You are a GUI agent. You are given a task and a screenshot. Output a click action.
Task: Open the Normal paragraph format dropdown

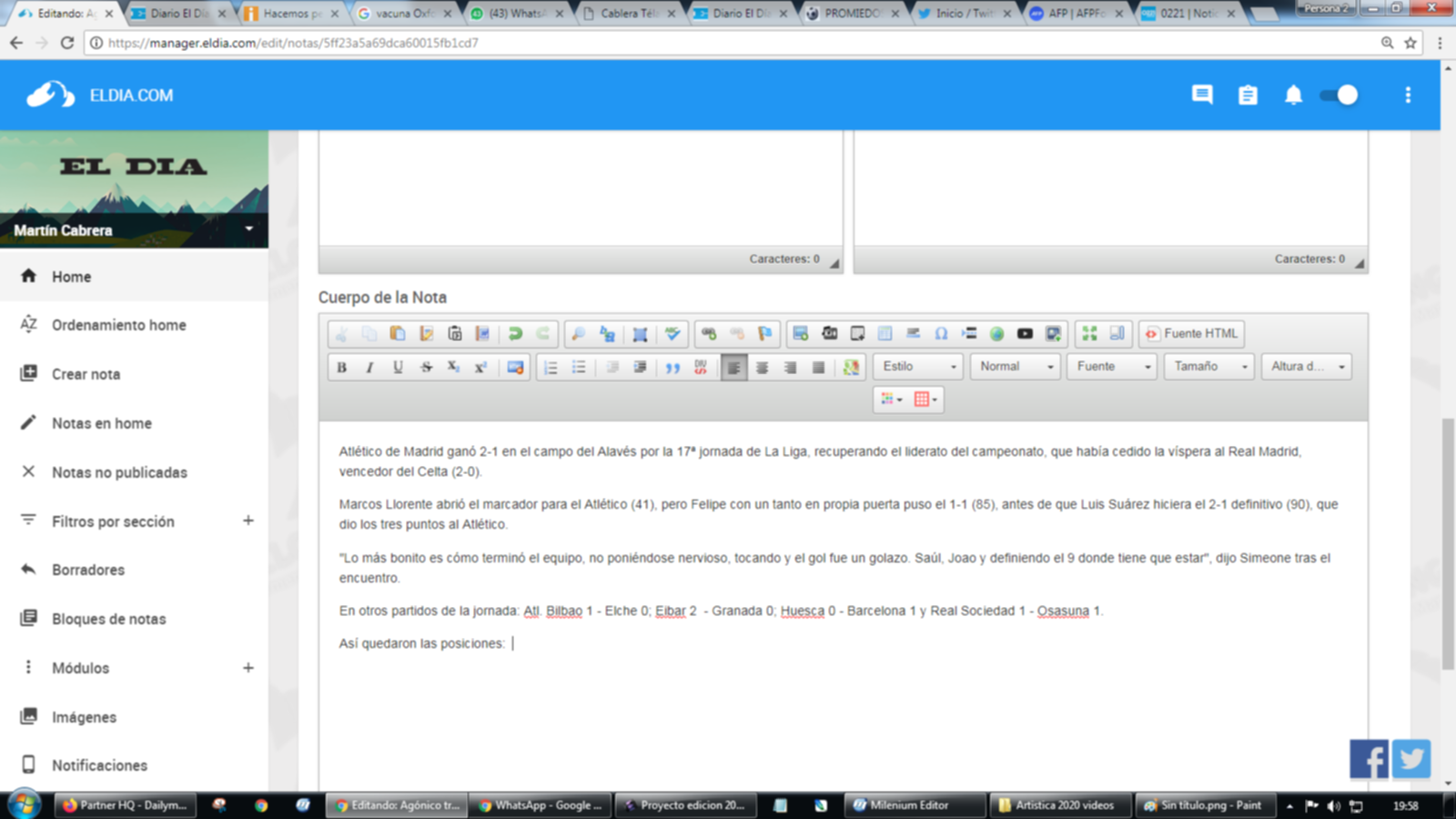[1015, 367]
